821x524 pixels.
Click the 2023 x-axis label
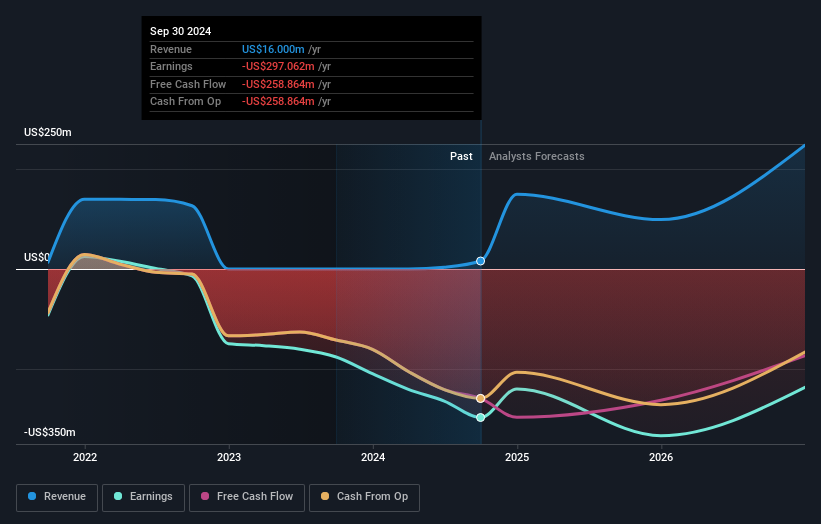tap(229, 457)
